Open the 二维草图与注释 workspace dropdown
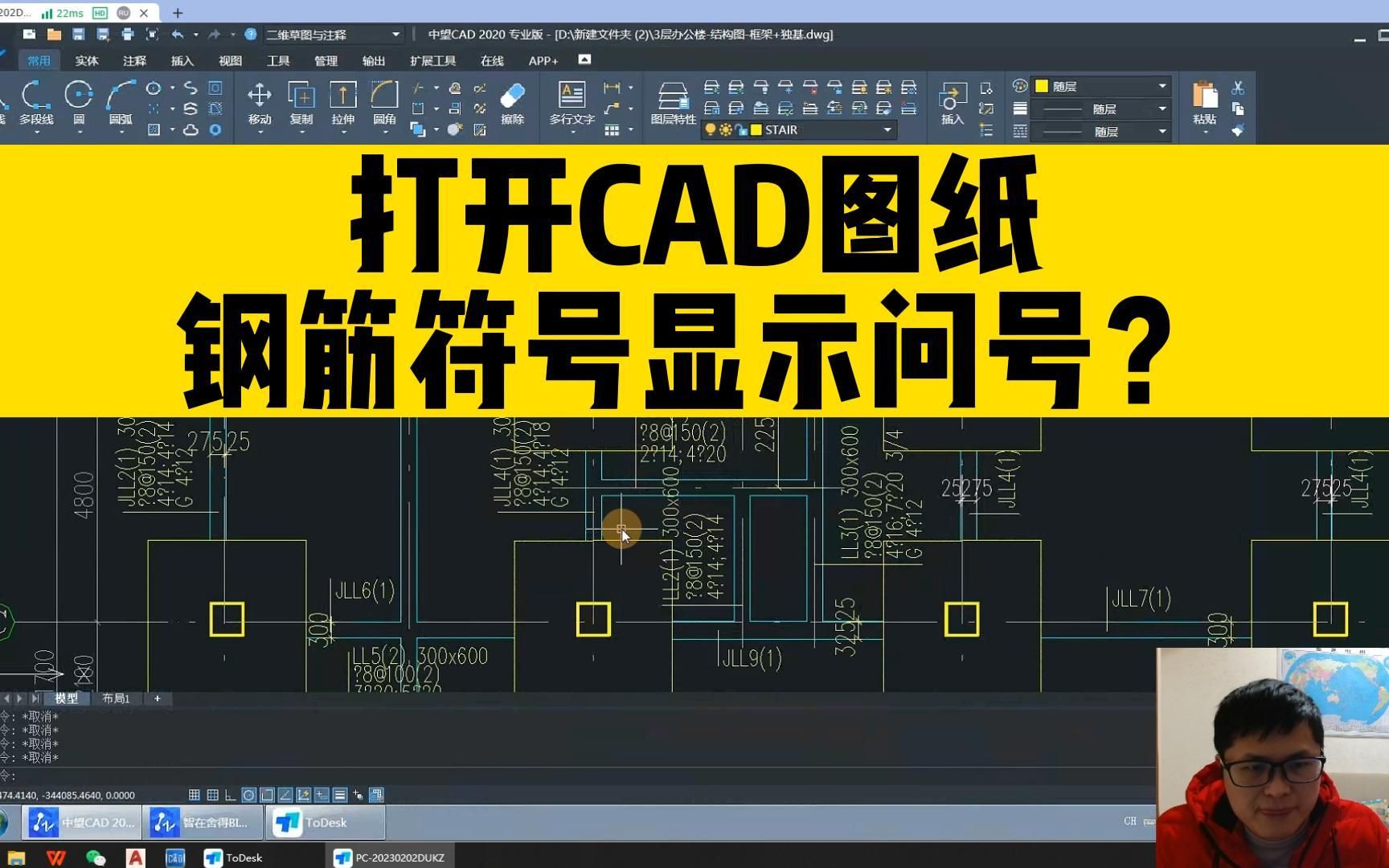 (x=394, y=35)
